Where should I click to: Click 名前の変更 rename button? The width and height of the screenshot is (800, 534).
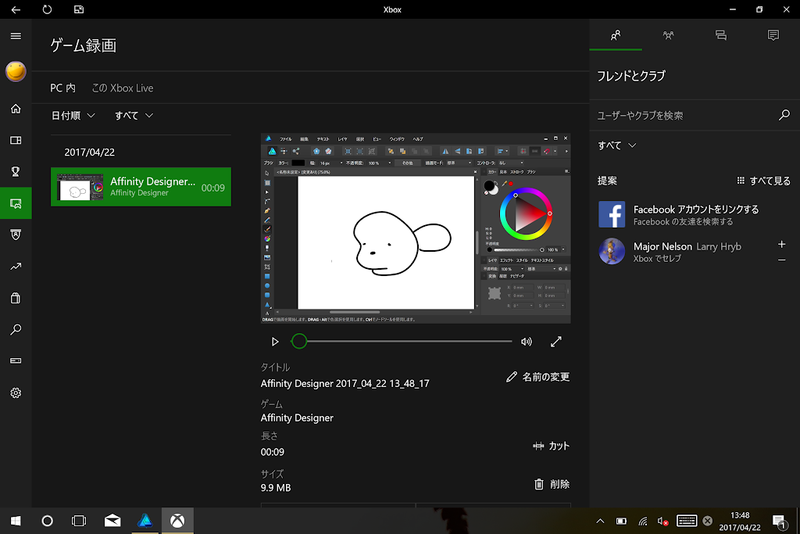click(x=538, y=377)
